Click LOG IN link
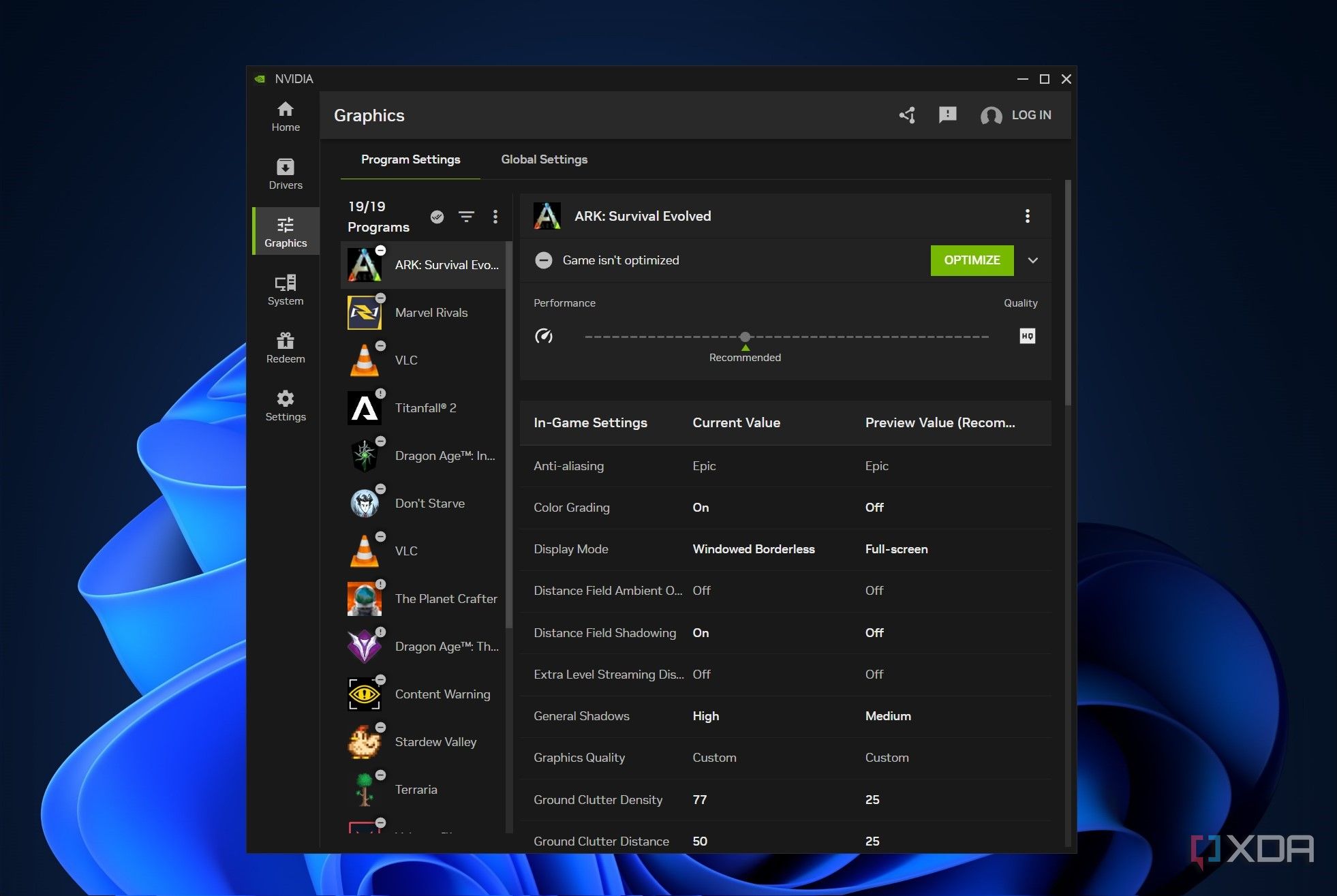Viewport: 1337px width, 896px height. pyautogui.click(x=1030, y=115)
